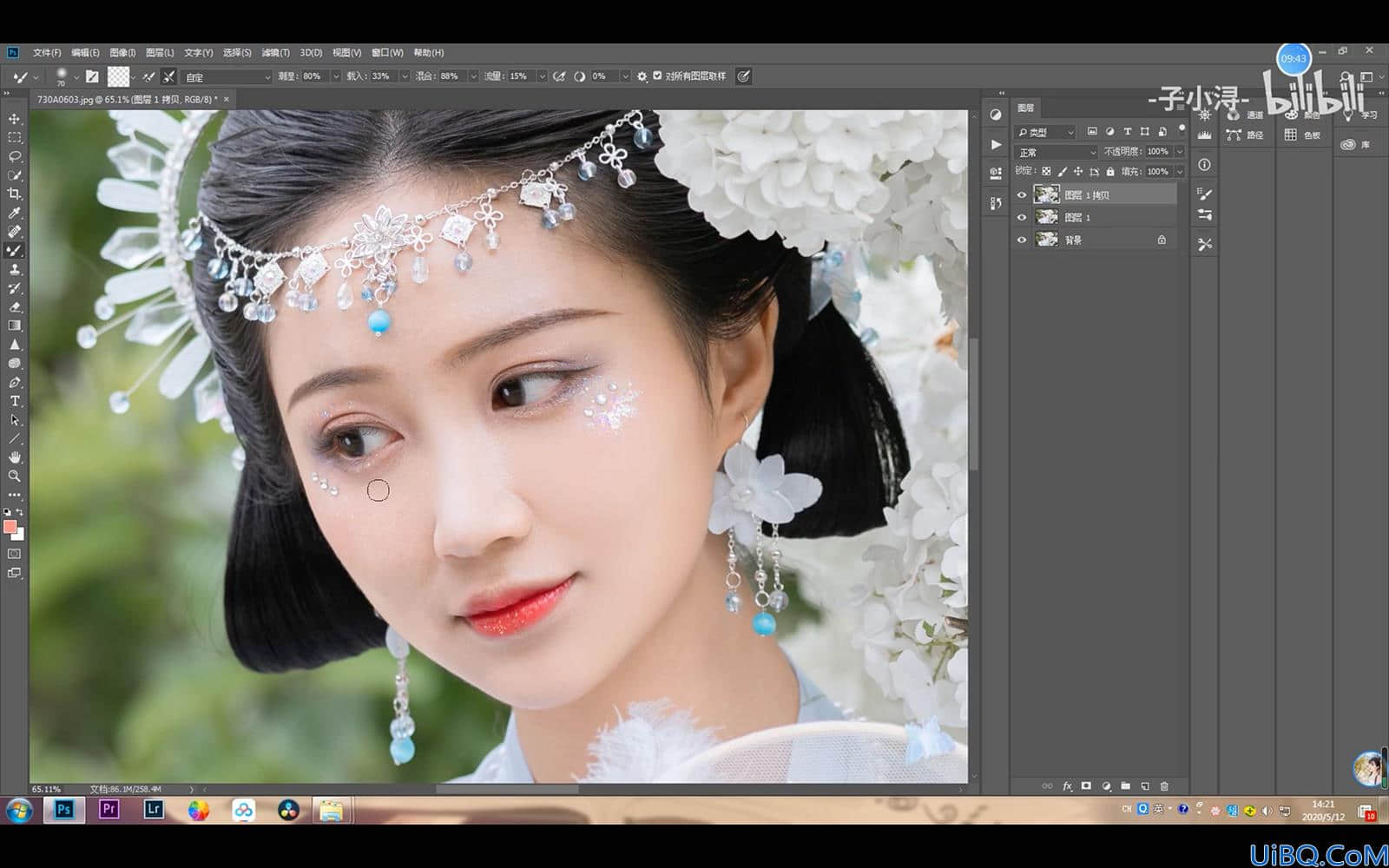Image resolution: width=1389 pixels, height=868 pixels.
Task: Toggle lock image pixels brush icon
Action: pyautogui.click(x=1063, y=172)
